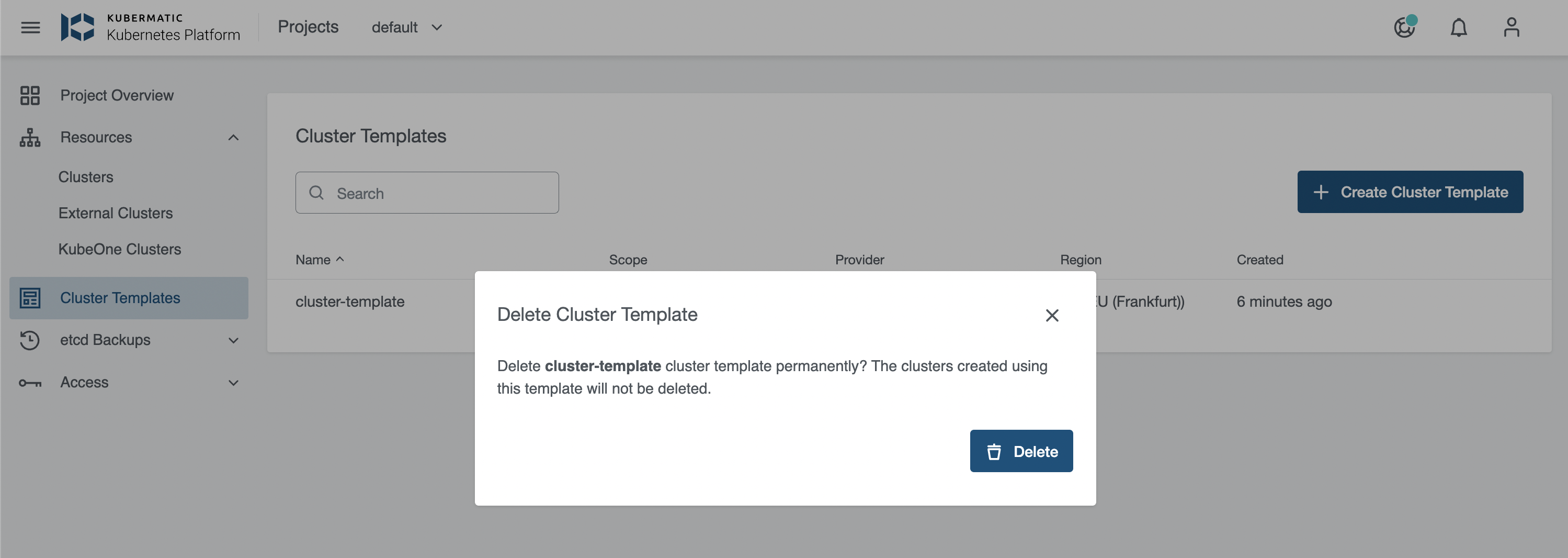Open the notifications bell
Viewport: 1568px width, 558px height.
pos(1459,27)
